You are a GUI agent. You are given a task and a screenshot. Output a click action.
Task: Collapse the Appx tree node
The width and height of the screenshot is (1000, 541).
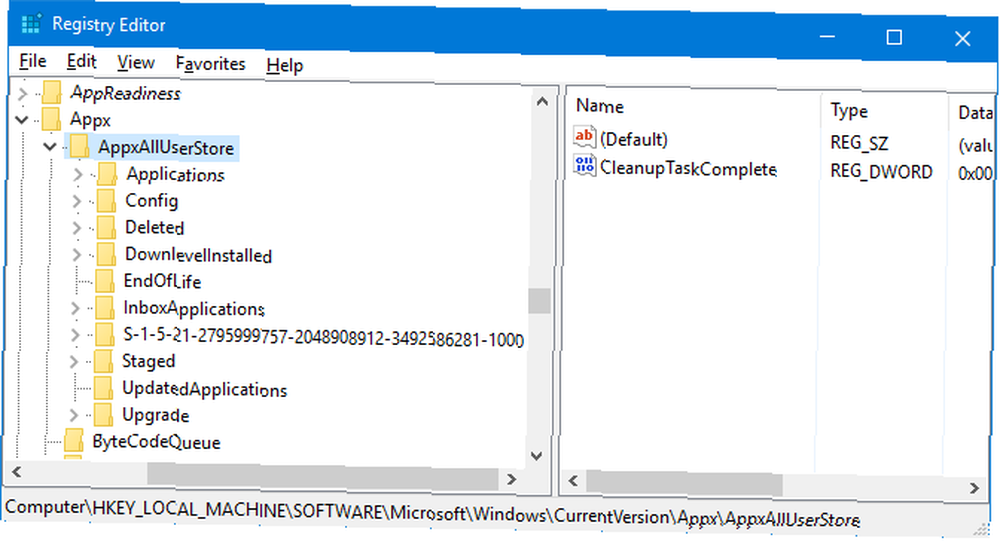tap(22, 119)
